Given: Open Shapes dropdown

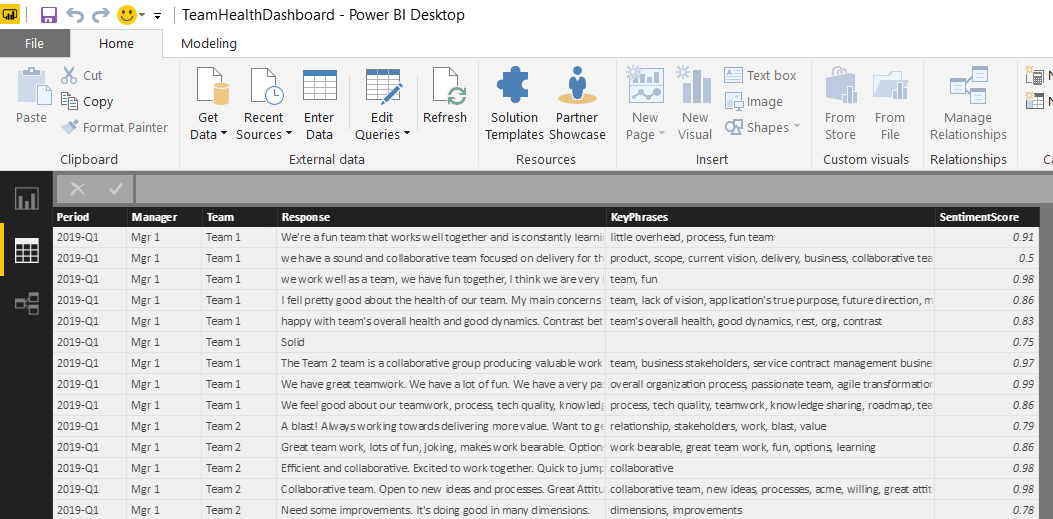Looking at the screenshot, I should [763, 127].
